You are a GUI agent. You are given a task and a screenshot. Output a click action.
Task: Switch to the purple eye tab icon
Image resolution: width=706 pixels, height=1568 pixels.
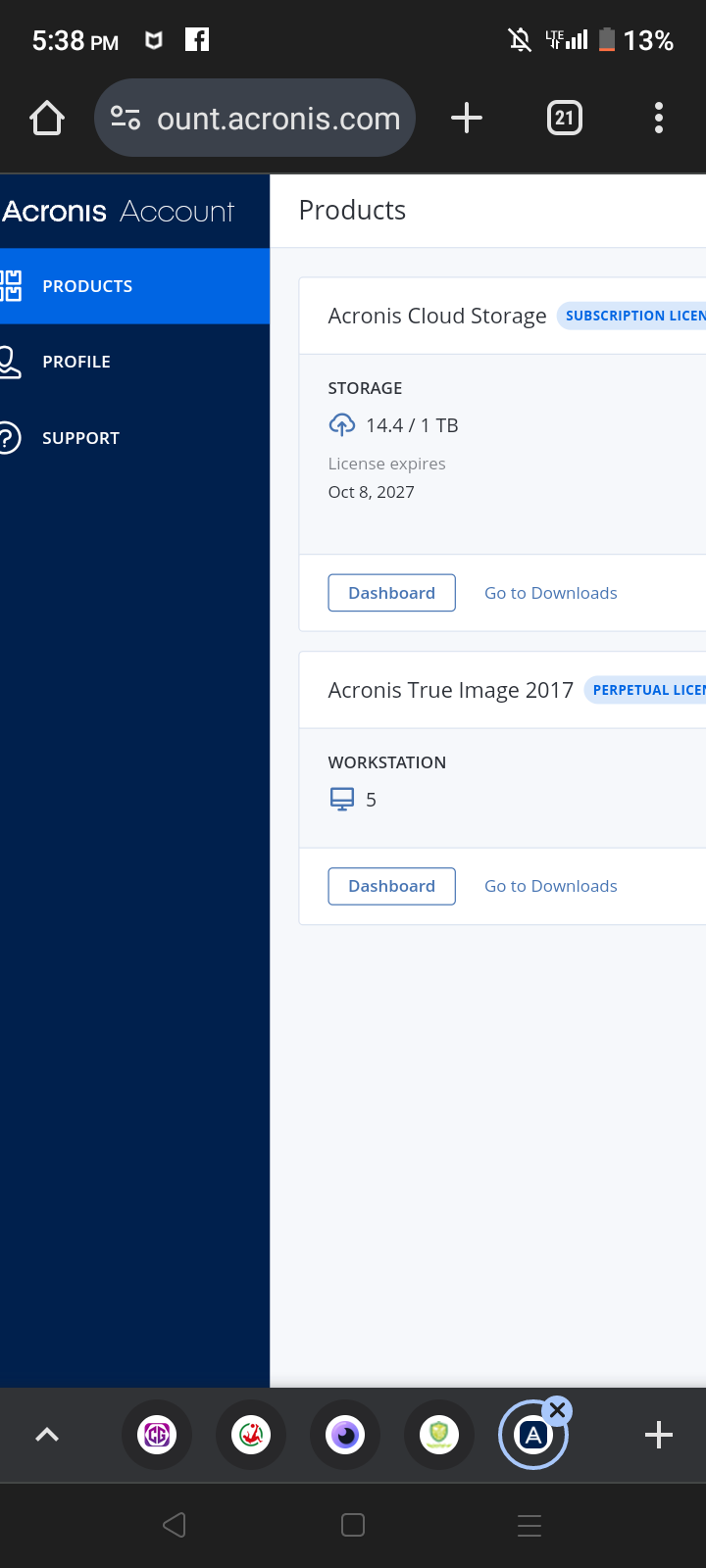[345, 1435]
